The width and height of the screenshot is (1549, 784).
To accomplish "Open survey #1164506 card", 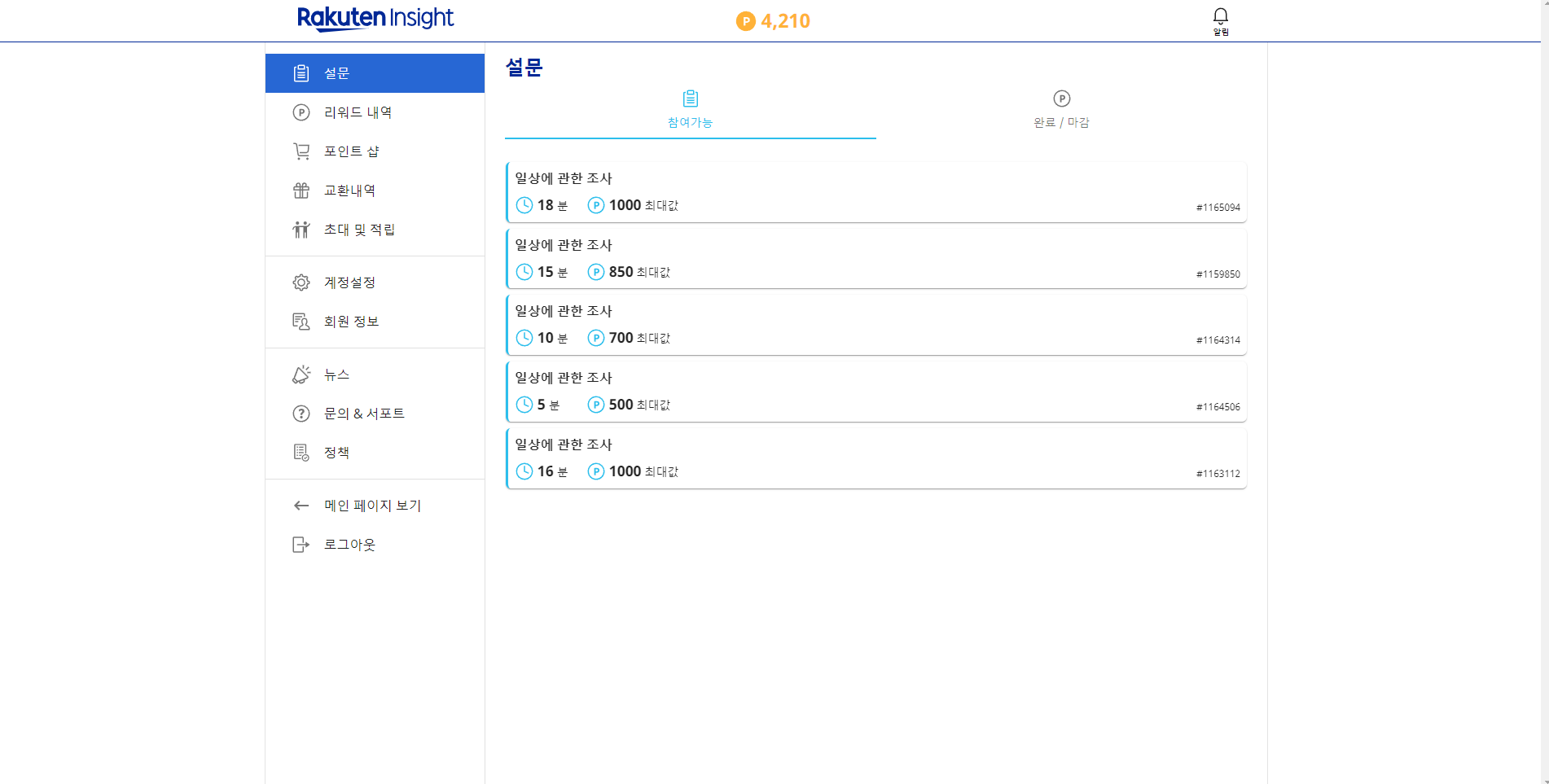I will [876, 392].
